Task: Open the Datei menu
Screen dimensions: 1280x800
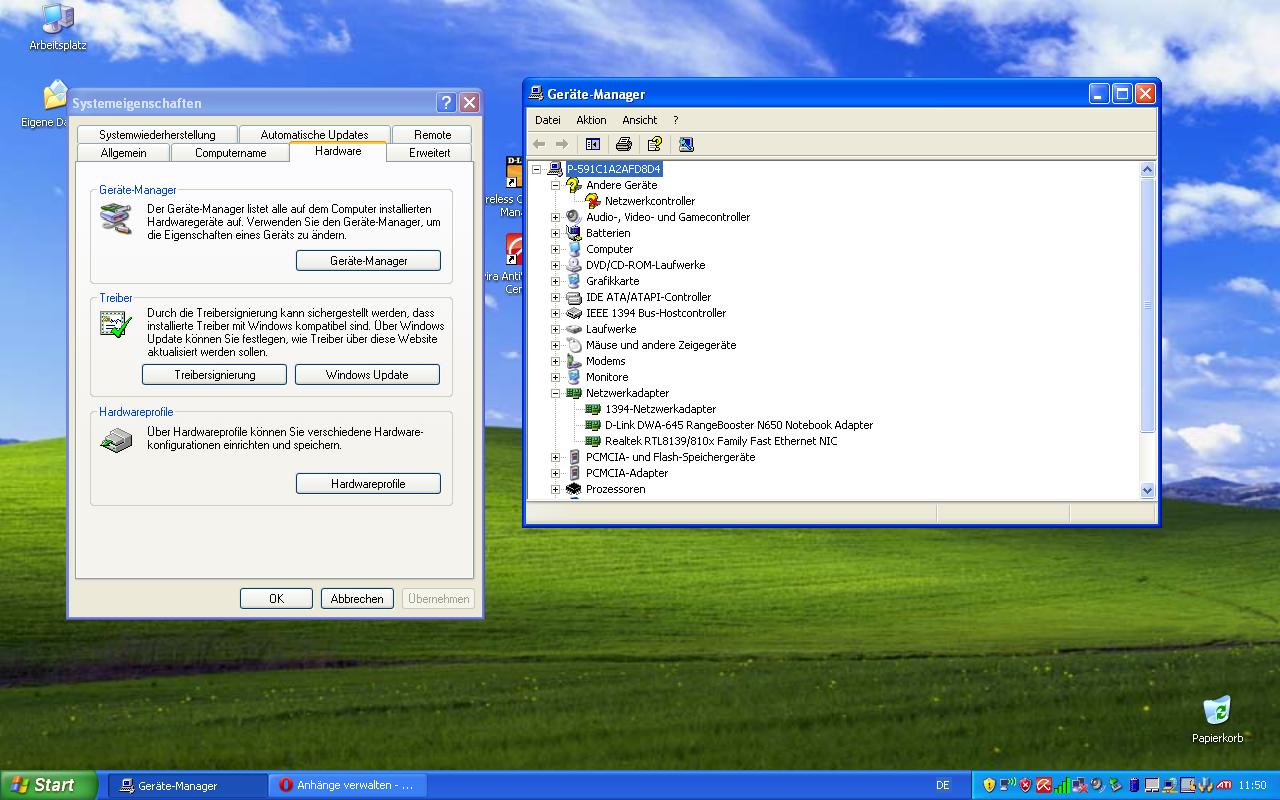Action: (548, 120)
